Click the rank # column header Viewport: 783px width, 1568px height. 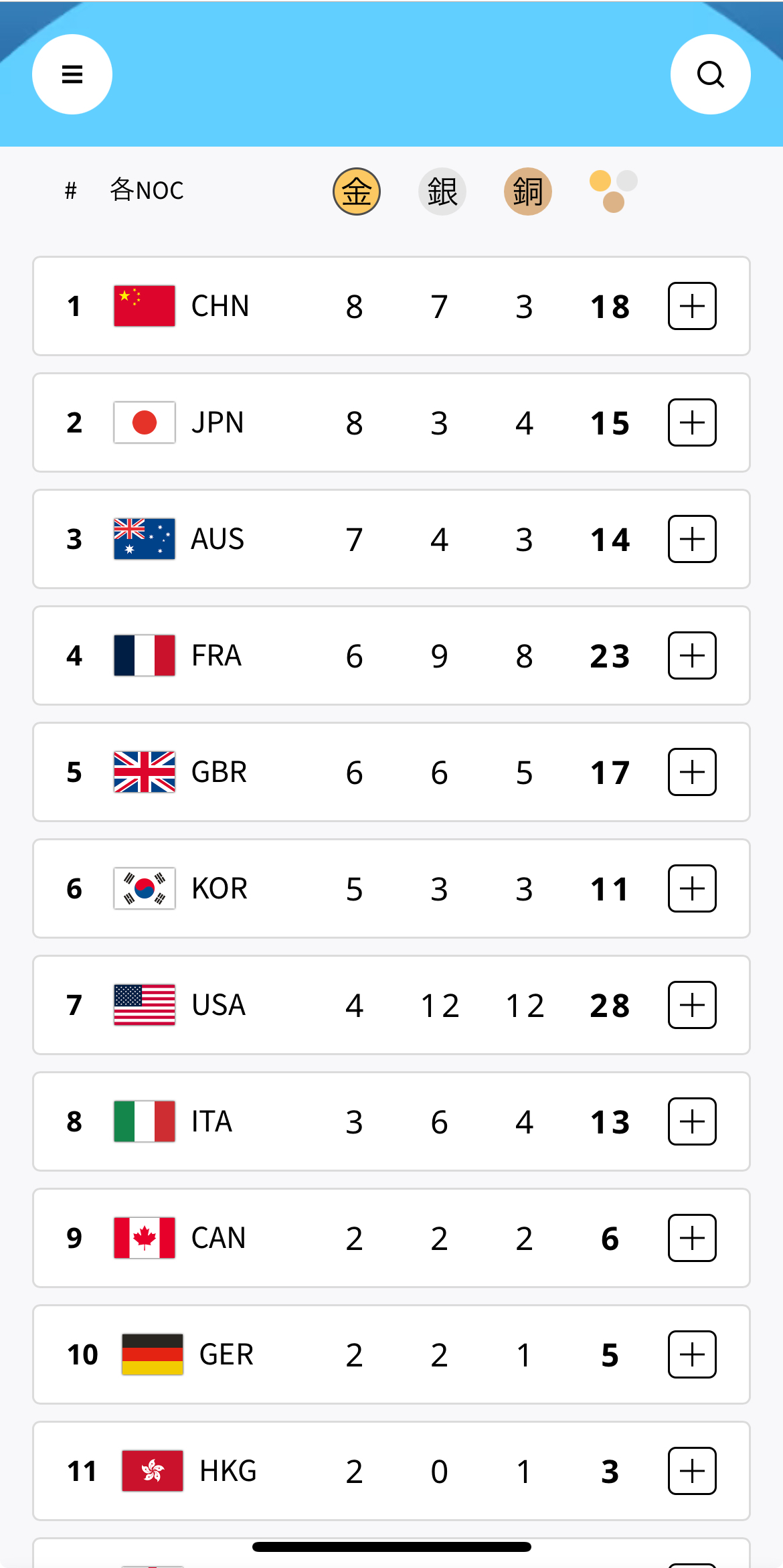tap(71, 191)
